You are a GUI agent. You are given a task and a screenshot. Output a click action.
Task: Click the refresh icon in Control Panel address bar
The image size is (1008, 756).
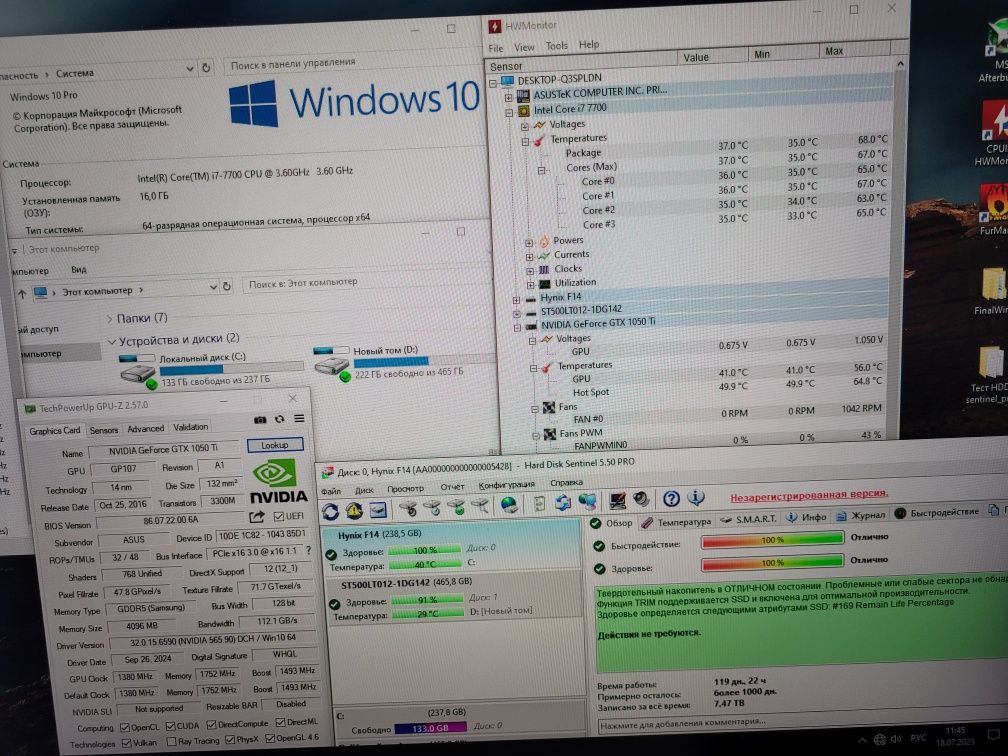tap(206, 68)
